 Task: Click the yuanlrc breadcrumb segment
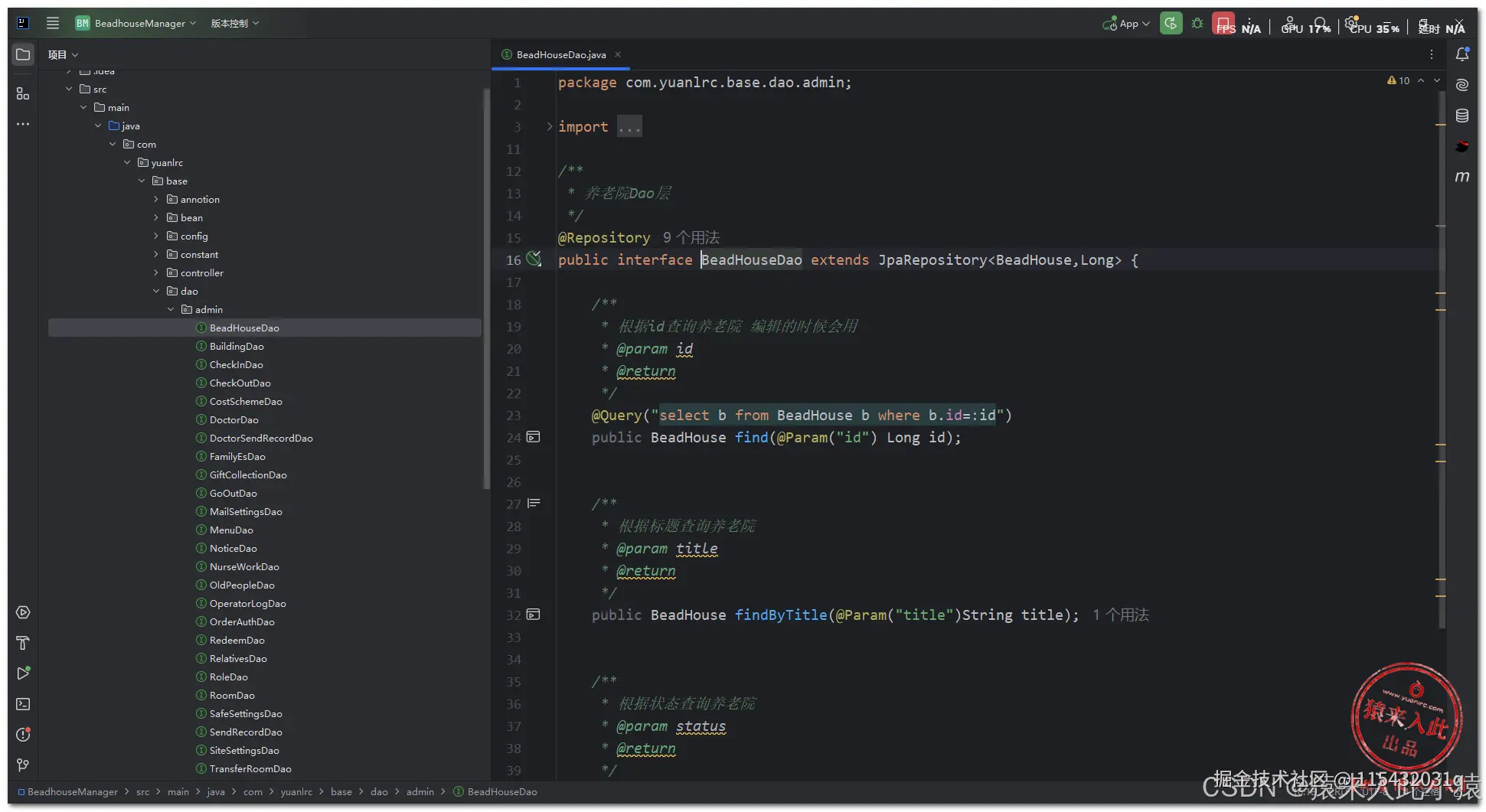pos(296,791)
